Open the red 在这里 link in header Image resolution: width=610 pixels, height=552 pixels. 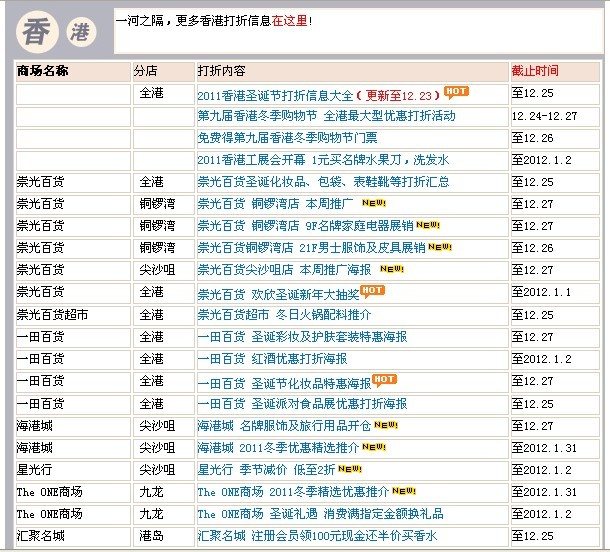(289, 21)
